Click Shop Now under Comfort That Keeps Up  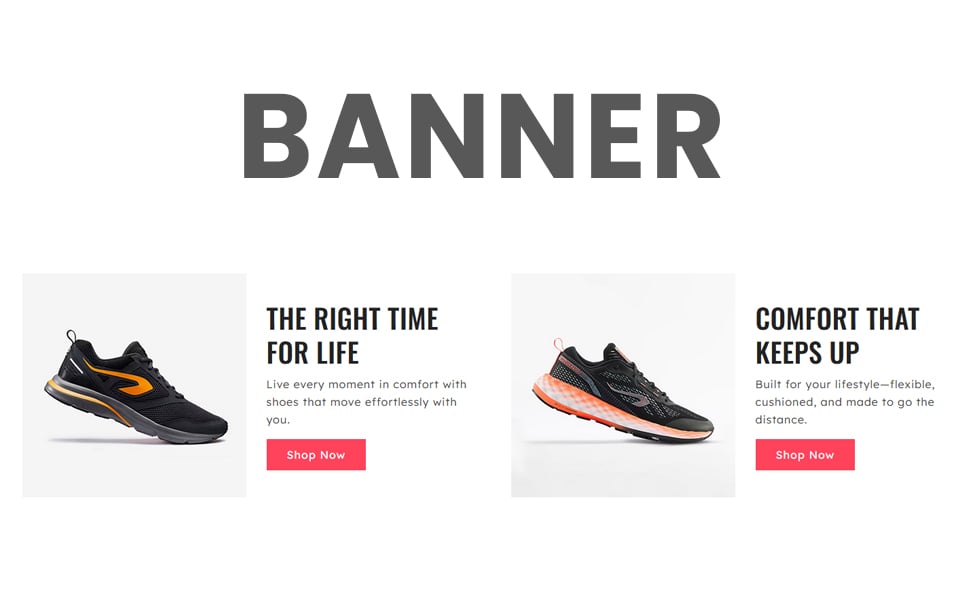click(805, 455)
